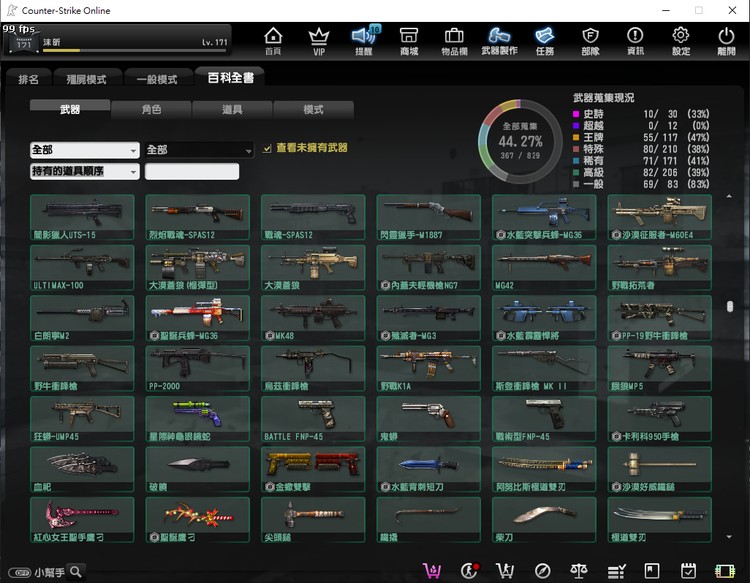Select the 聖誕兵蜂-MG36 weapon card
Screen dimensions: 750x583
(198, 318)
